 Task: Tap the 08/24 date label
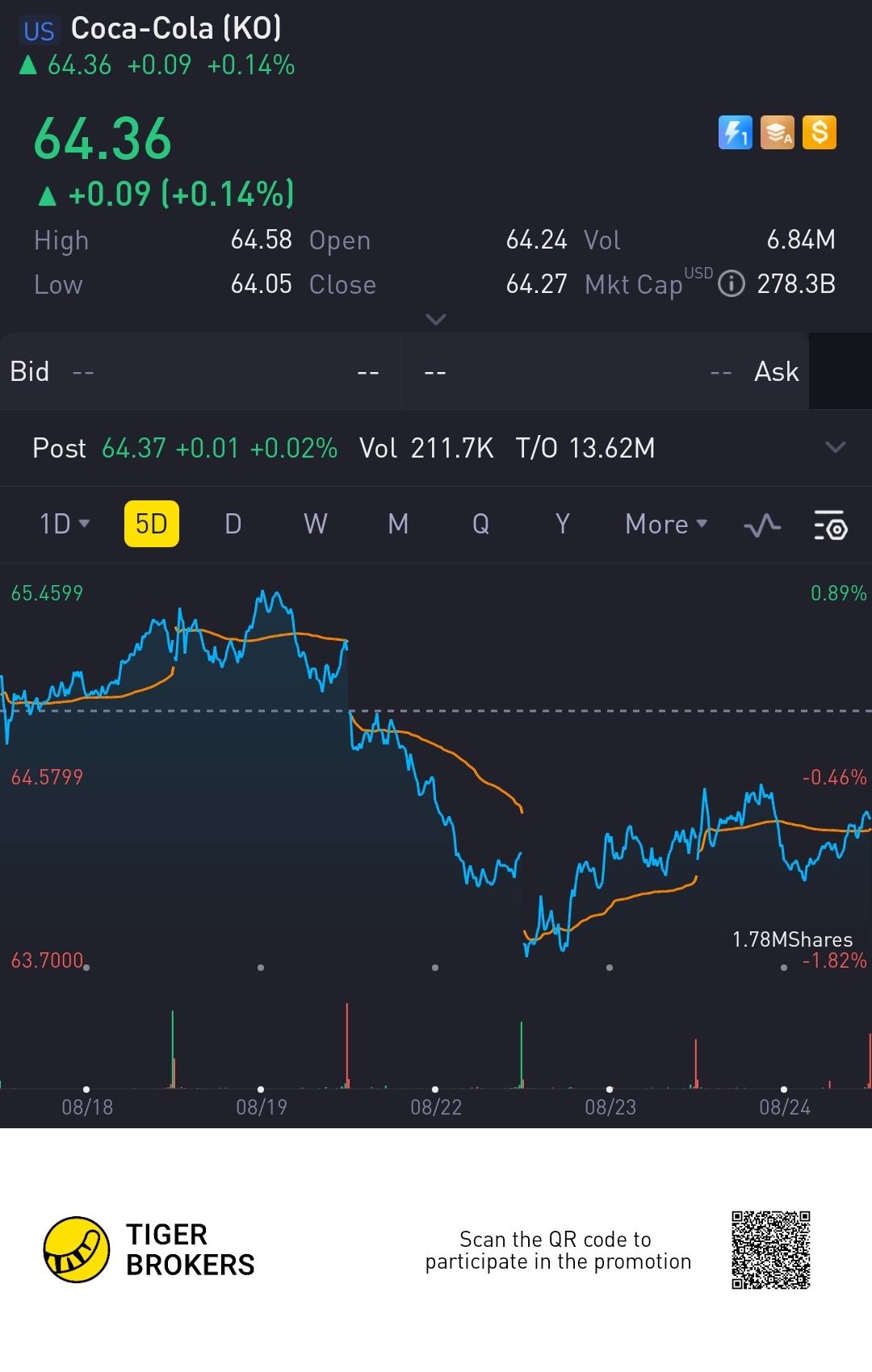tap(785, 1107)
